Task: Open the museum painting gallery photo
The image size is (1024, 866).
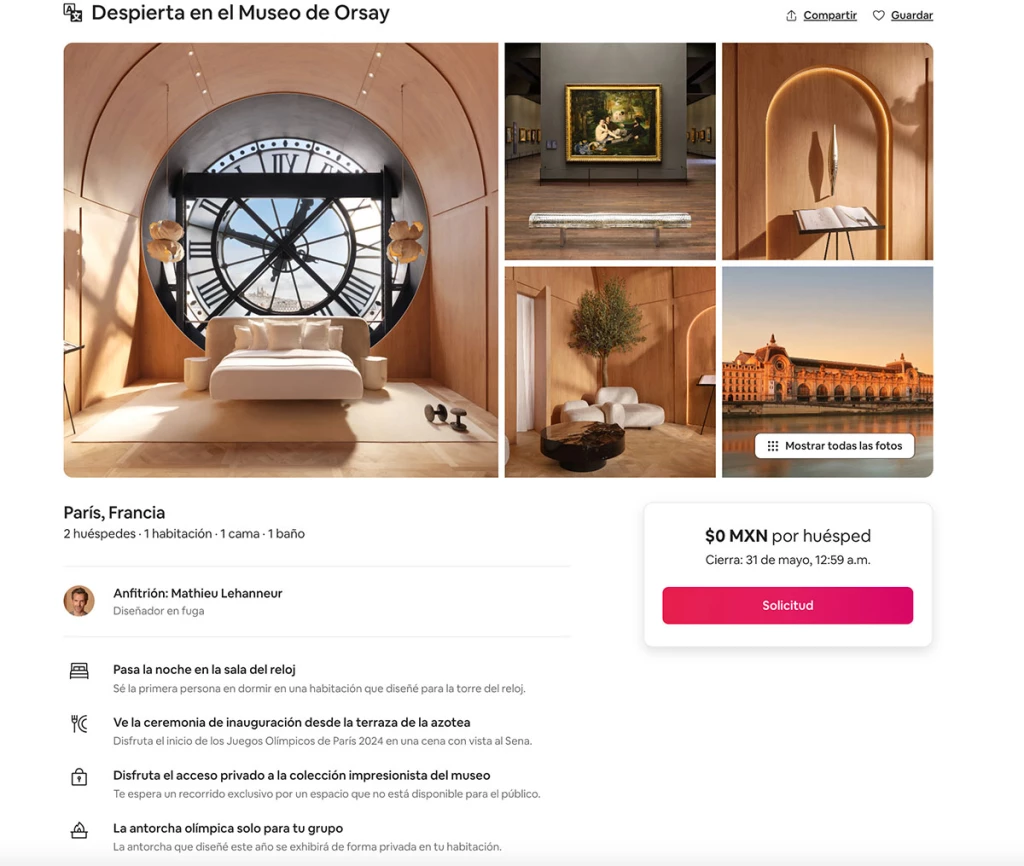Action: coord(610,152)
